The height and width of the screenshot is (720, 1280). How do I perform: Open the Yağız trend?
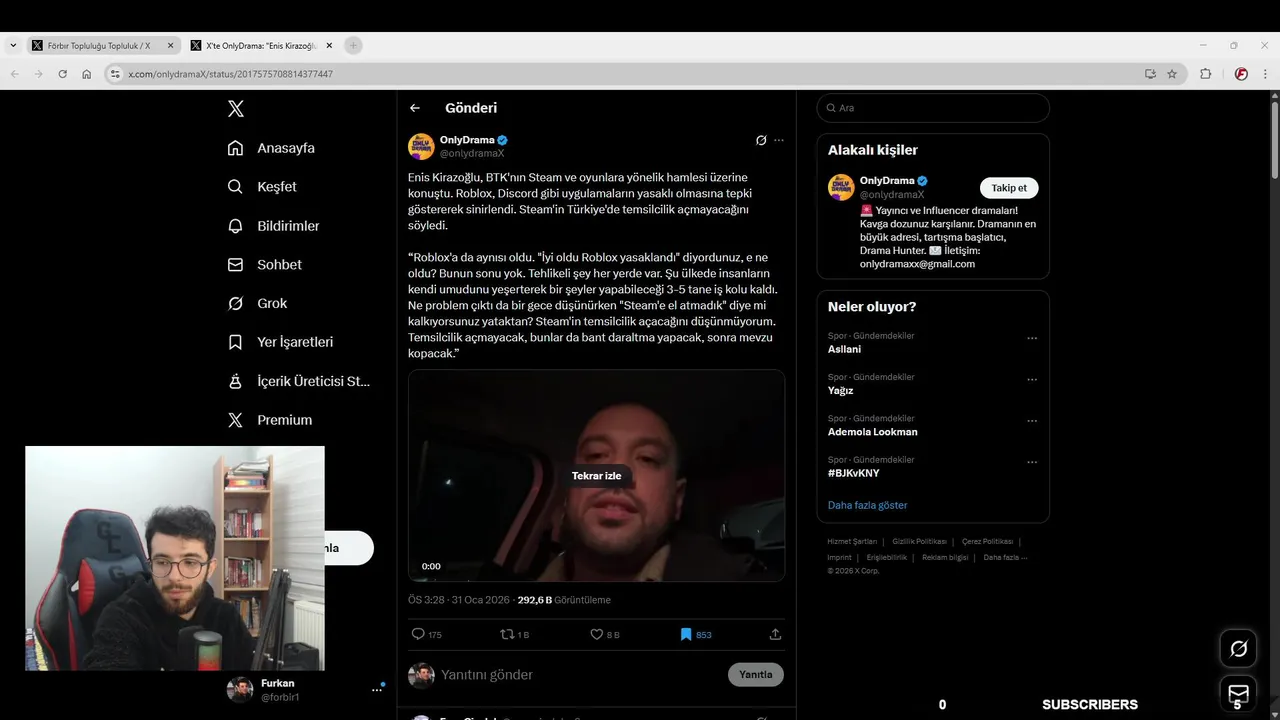[x=840, y=391]
